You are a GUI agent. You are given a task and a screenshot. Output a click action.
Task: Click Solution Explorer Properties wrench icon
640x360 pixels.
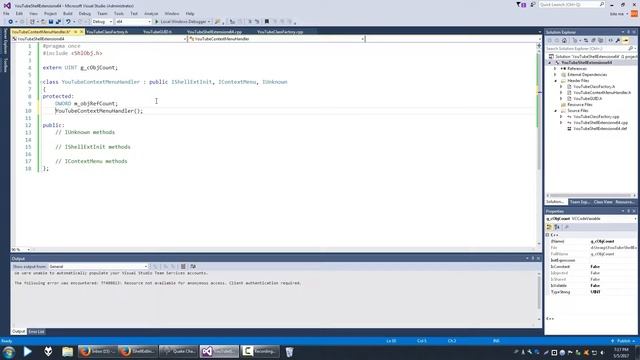[x=618, y=40]
